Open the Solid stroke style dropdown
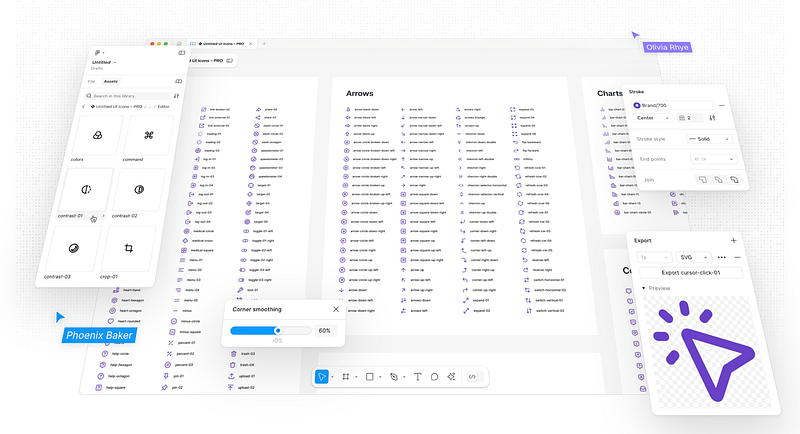This screenshot has height=434, width=800. pos(709,139)
